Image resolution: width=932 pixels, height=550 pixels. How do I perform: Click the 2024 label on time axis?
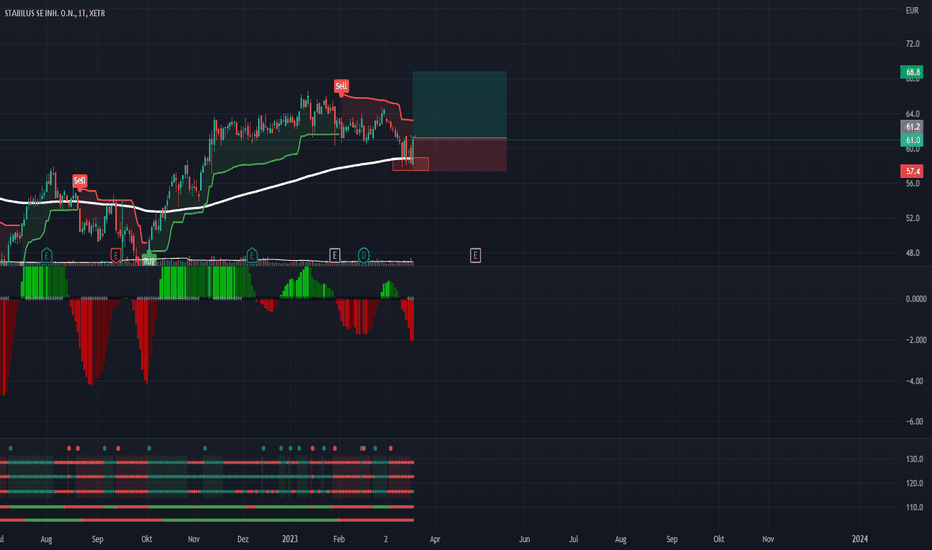tap(859, 539)
